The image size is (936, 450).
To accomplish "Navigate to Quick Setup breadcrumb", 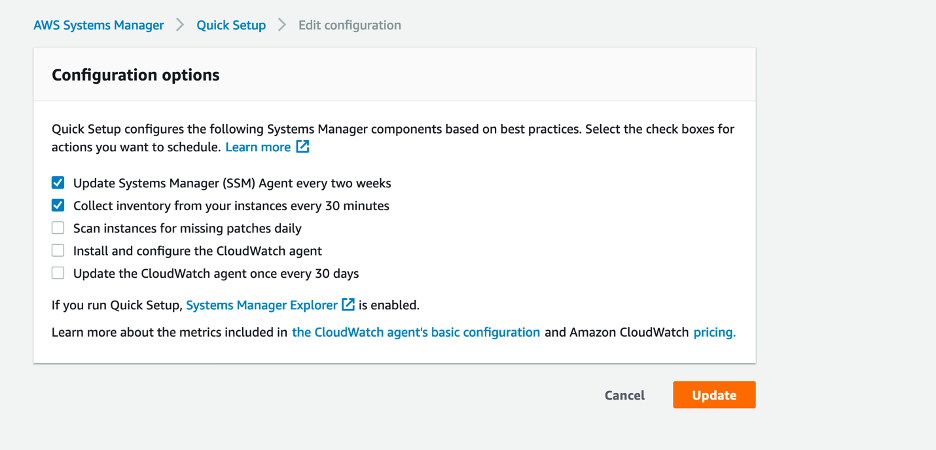I will (231, 25).
